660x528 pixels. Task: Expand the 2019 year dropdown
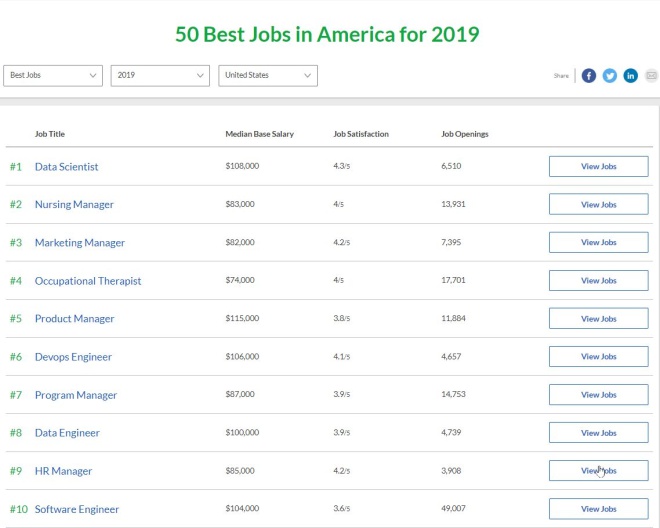click(x=160, y=76)
